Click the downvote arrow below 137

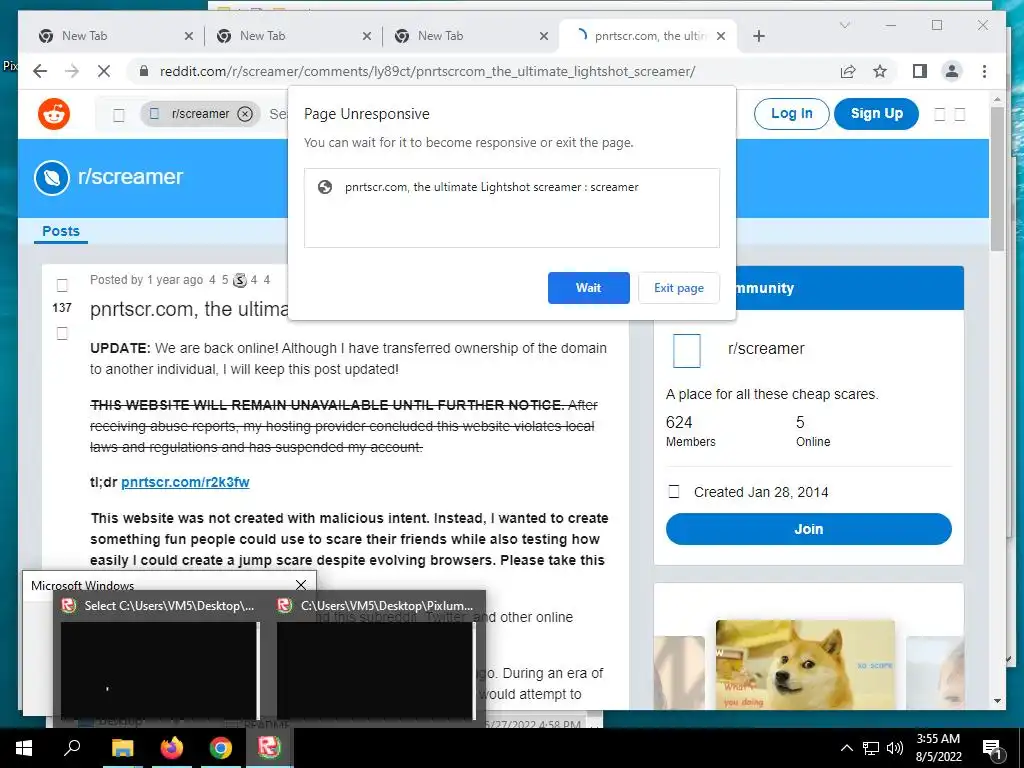(62, 334)
